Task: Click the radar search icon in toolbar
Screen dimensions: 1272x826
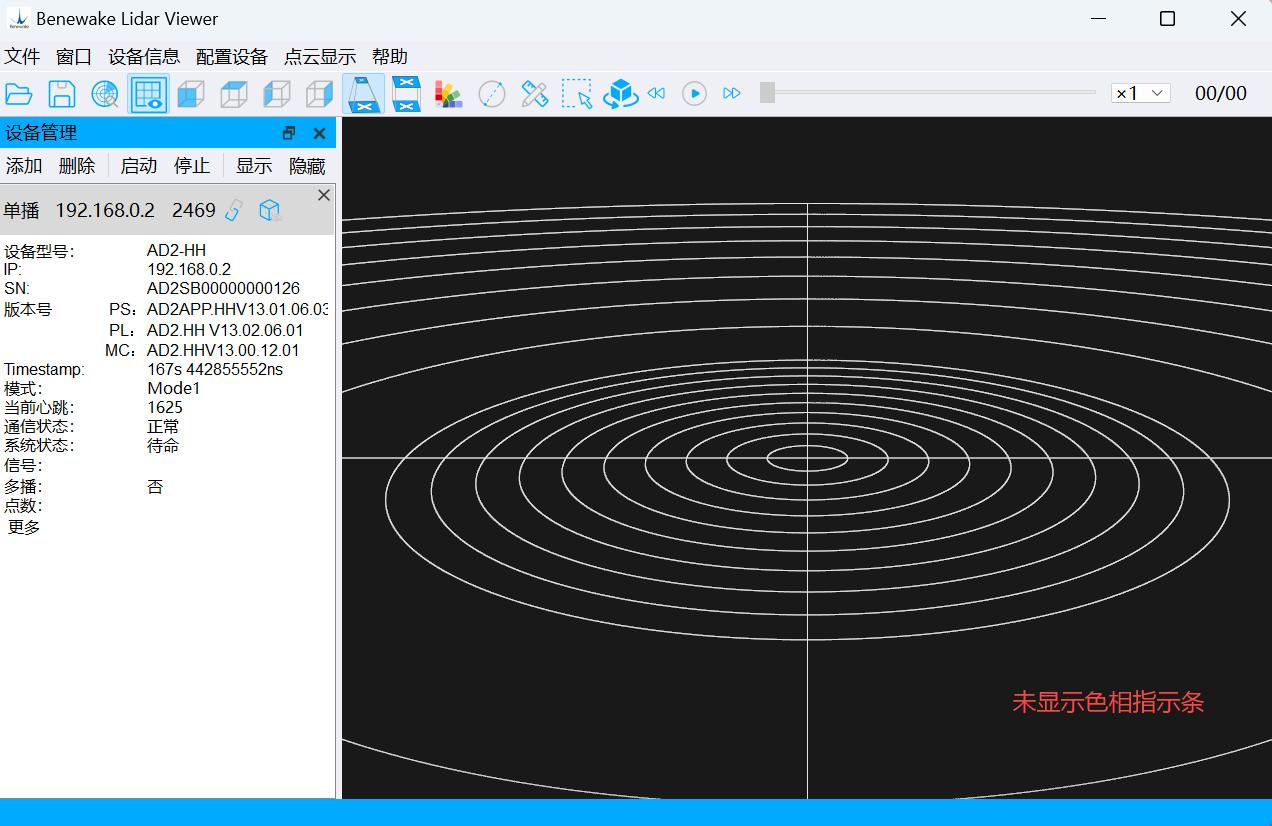Action: [105, 94]
